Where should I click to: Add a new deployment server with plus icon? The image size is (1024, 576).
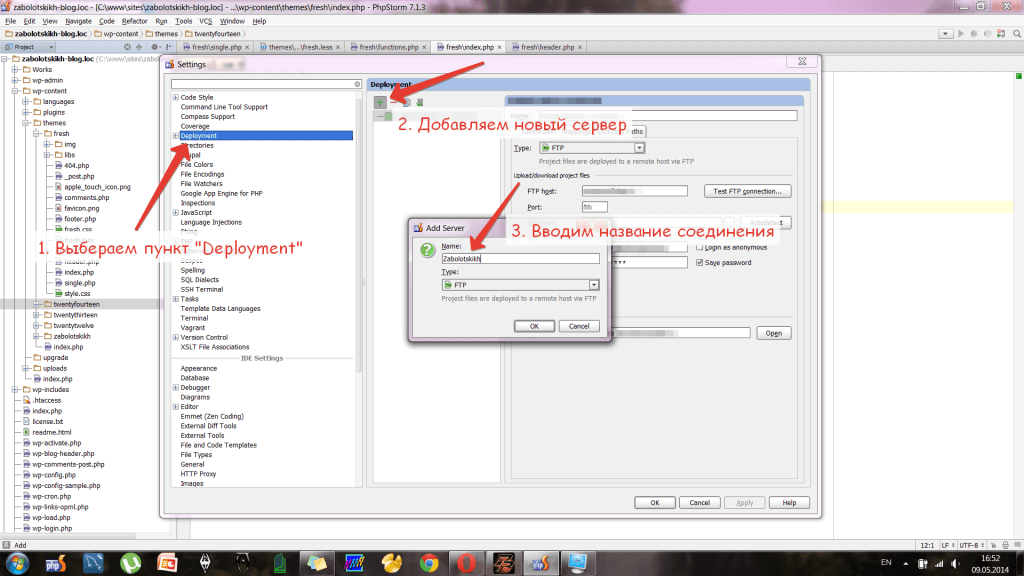click(x=380, y=103)
